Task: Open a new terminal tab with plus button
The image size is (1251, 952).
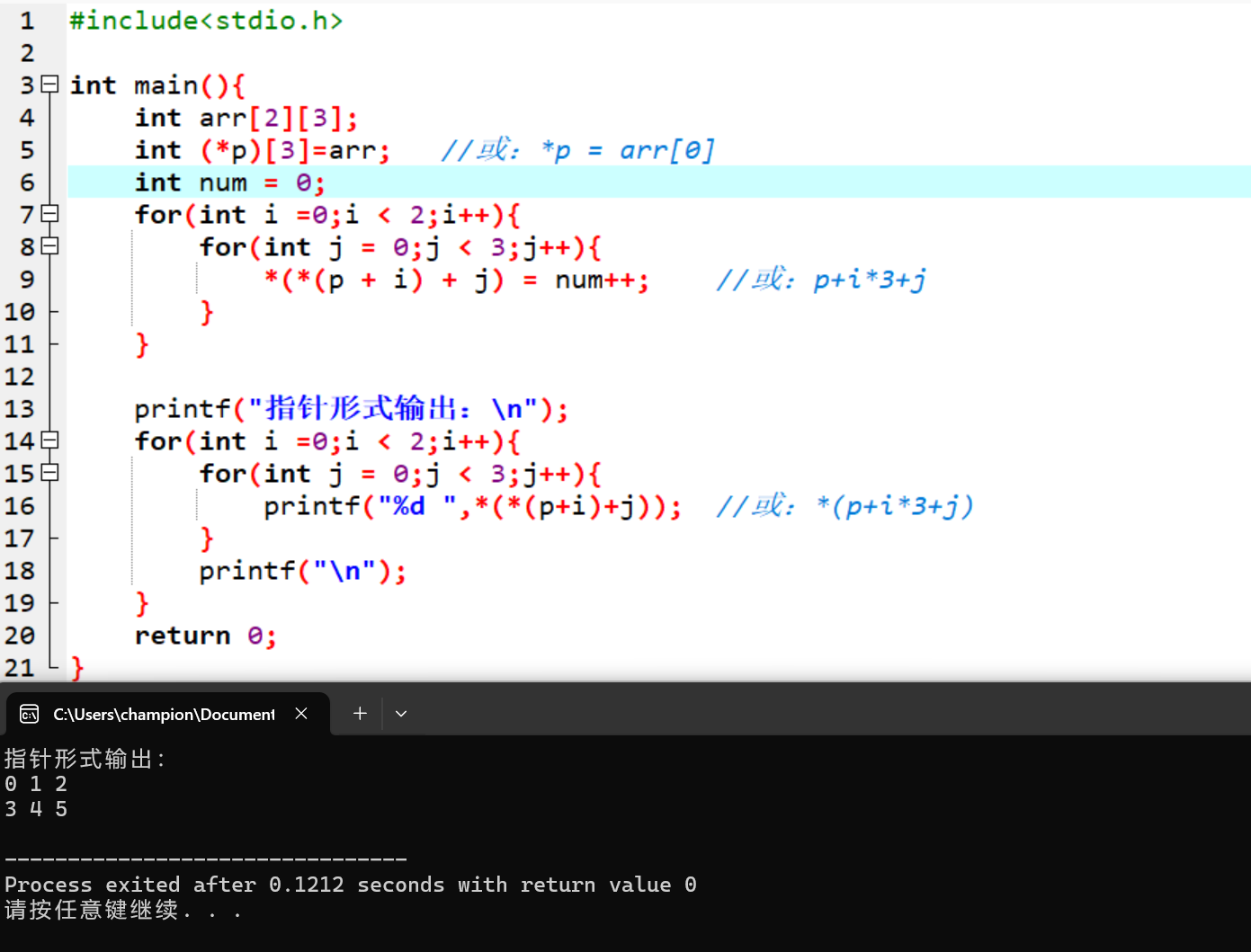Action: point(360,713)
